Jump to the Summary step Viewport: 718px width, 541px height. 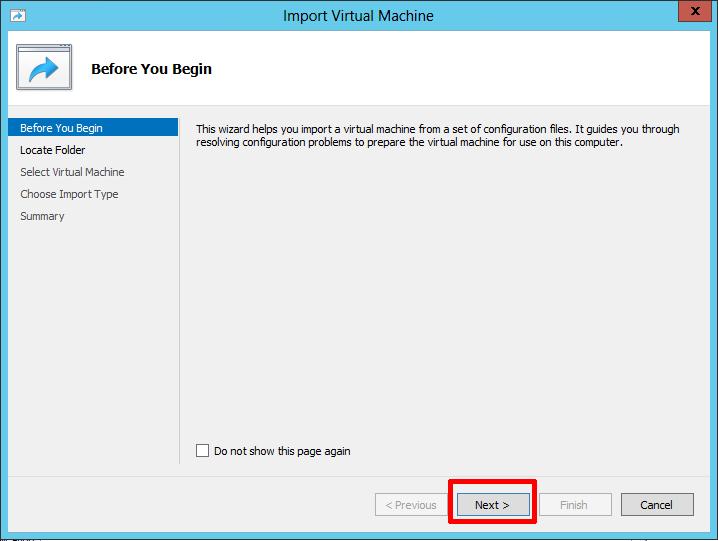[x=42, y=216]
